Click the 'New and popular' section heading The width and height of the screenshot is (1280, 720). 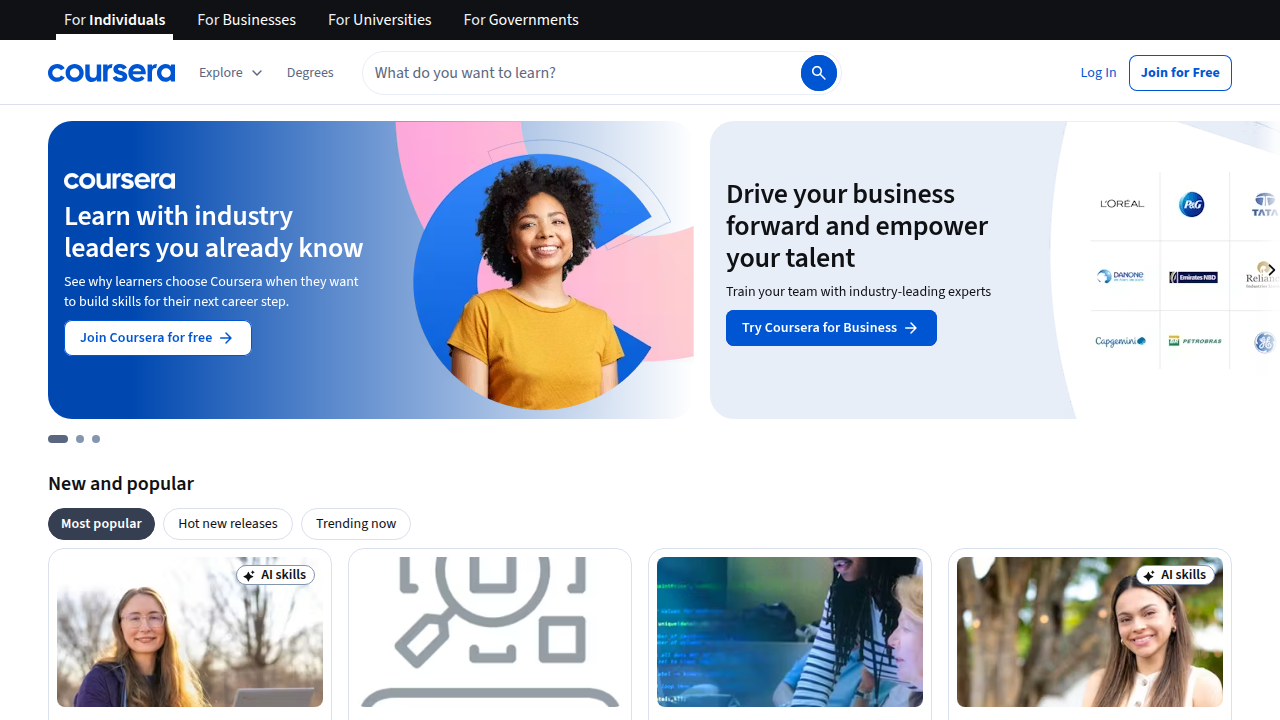pyautogui.click(x=121, y=483)
